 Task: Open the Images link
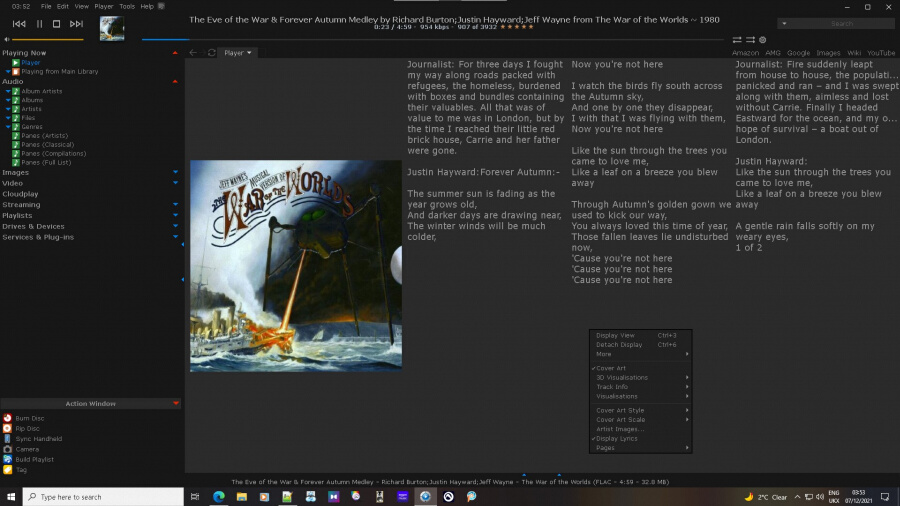[828, 53]
